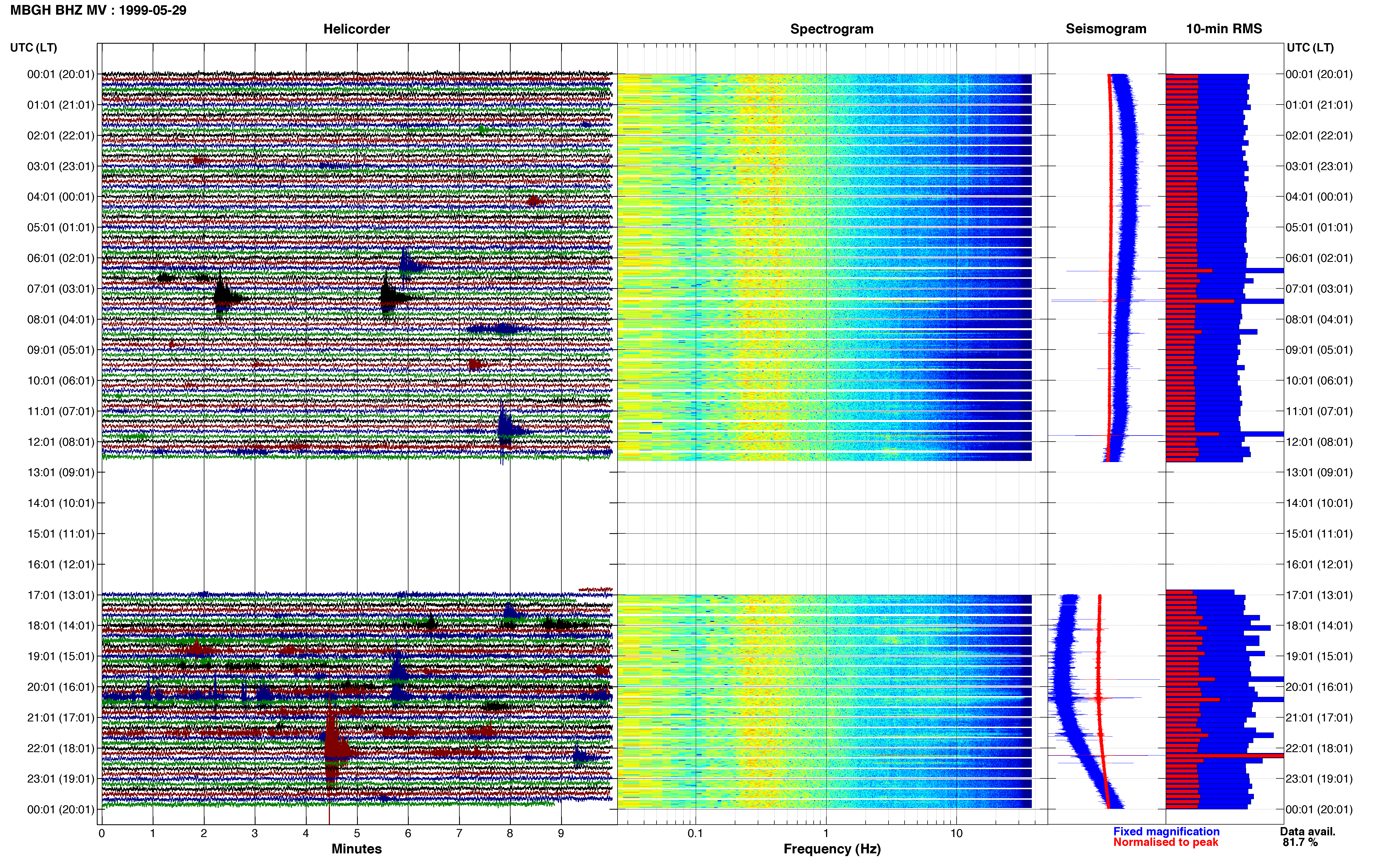Click the red 'Normalised to peak' legend text
1388x868 pixels.
click(x=1166, y=843)
